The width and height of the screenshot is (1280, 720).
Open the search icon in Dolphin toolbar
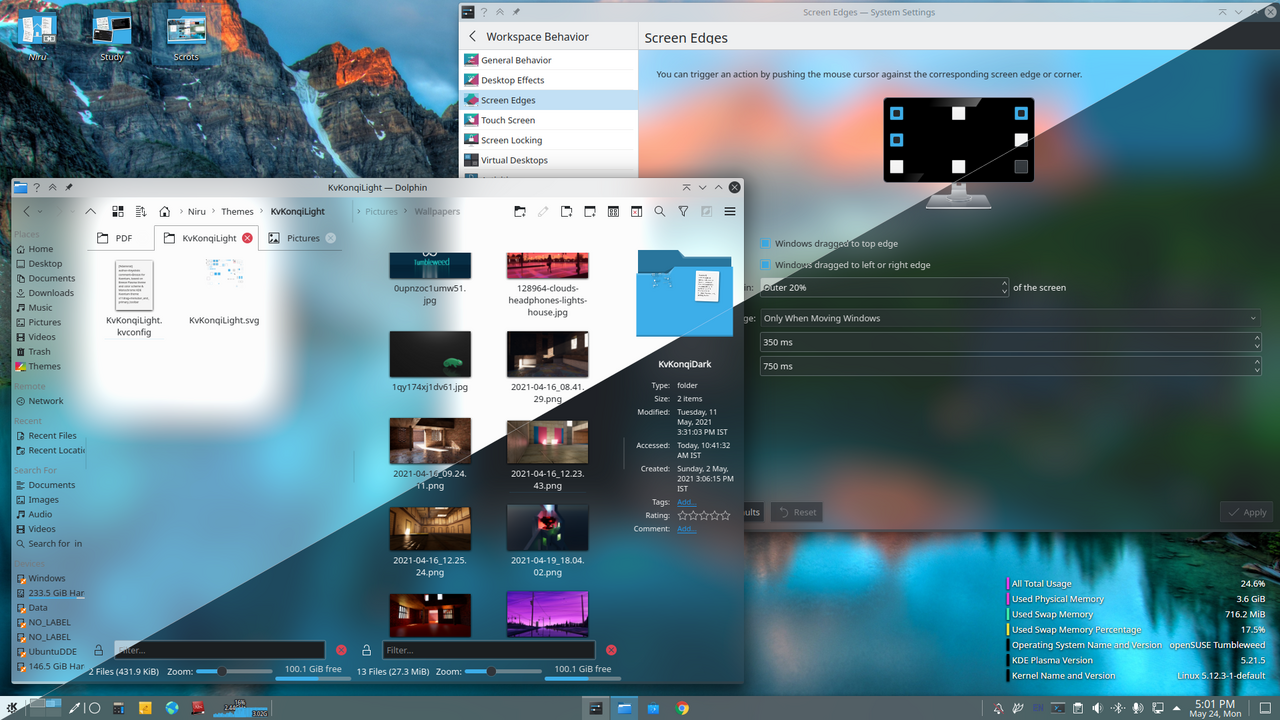pos(660,212)
